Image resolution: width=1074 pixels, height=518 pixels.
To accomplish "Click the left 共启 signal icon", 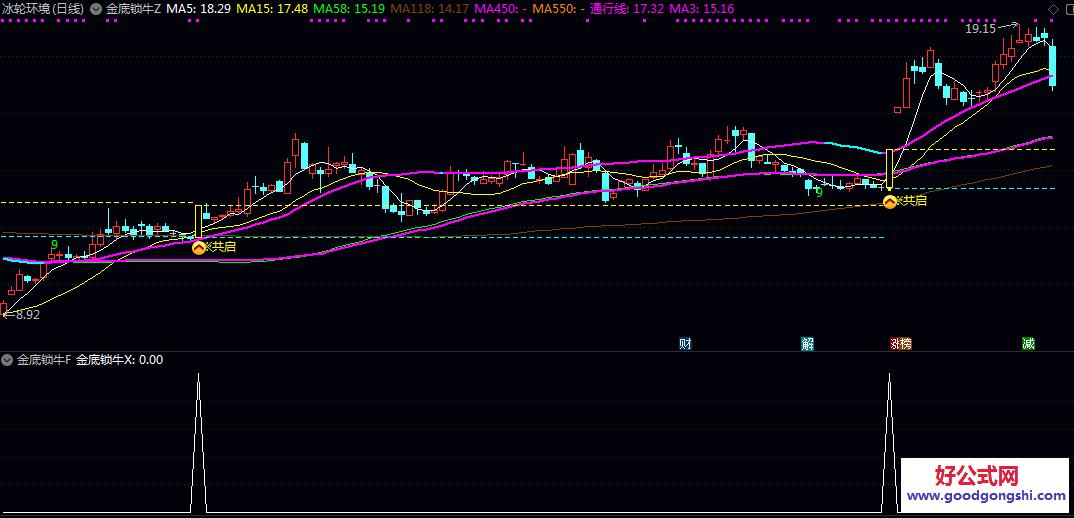I will pos(198,247).
